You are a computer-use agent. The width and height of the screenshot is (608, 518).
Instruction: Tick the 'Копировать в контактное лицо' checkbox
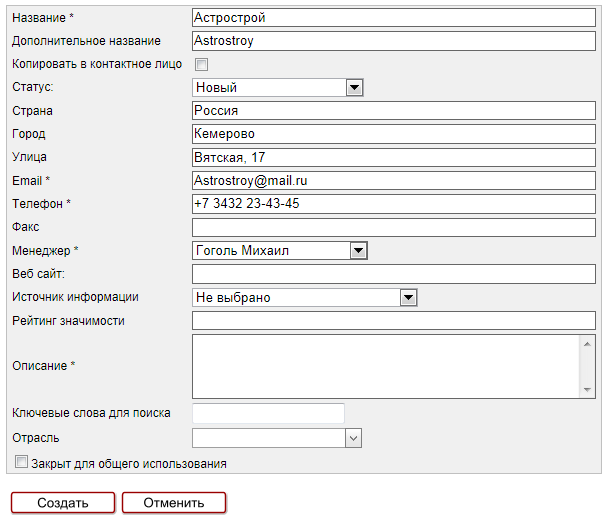(x=201, y=65)
